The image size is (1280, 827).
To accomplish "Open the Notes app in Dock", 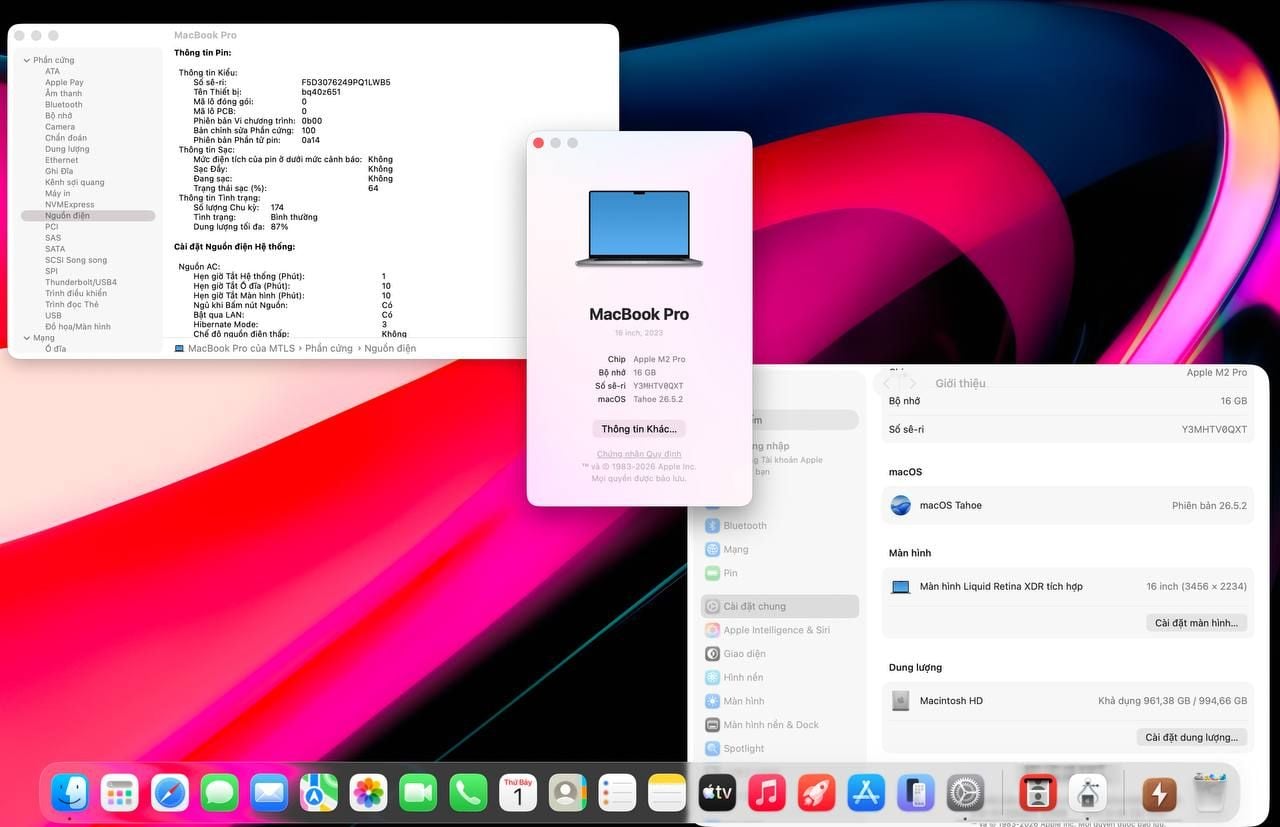I will tap(667, 793).
